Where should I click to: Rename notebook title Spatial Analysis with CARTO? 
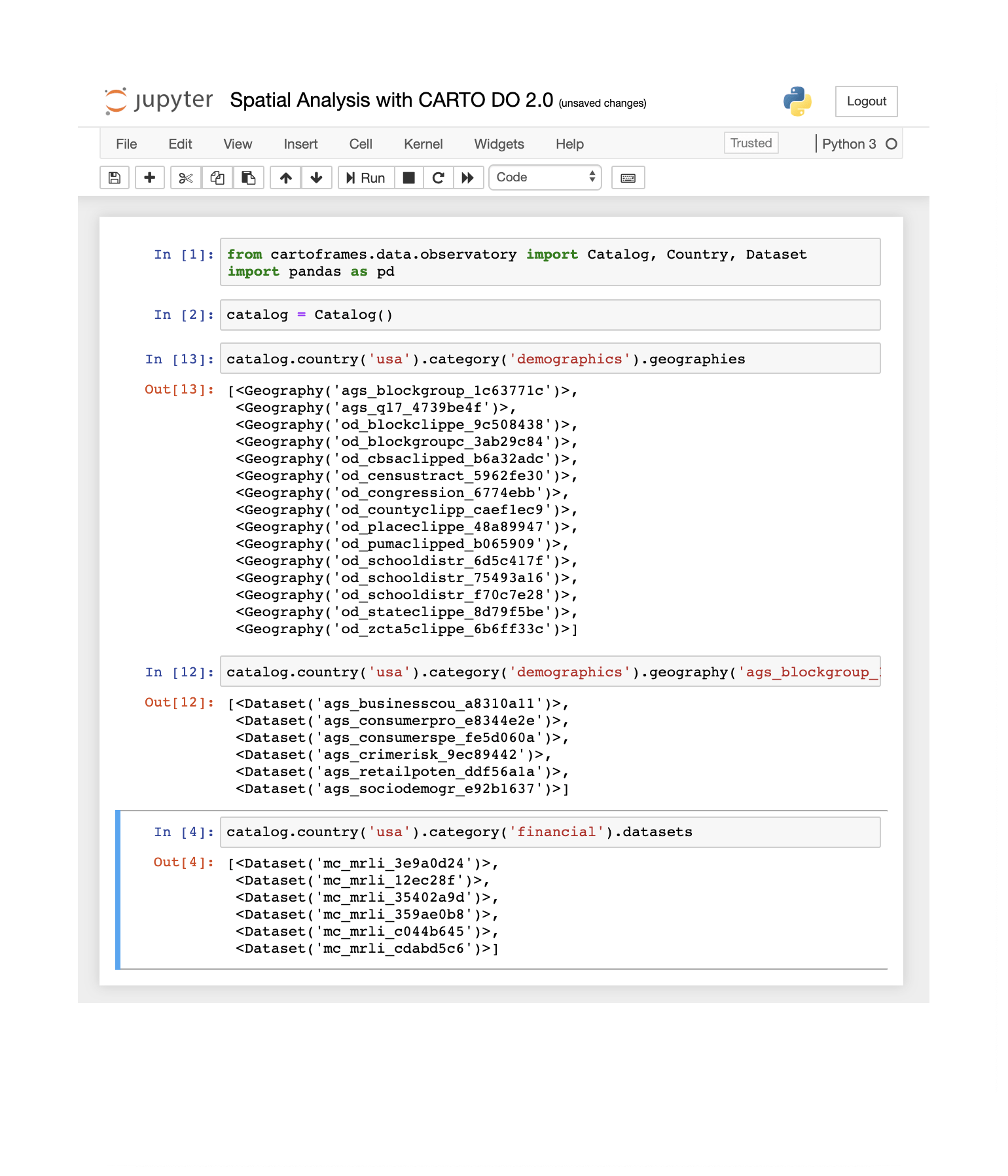pos(392,100)
